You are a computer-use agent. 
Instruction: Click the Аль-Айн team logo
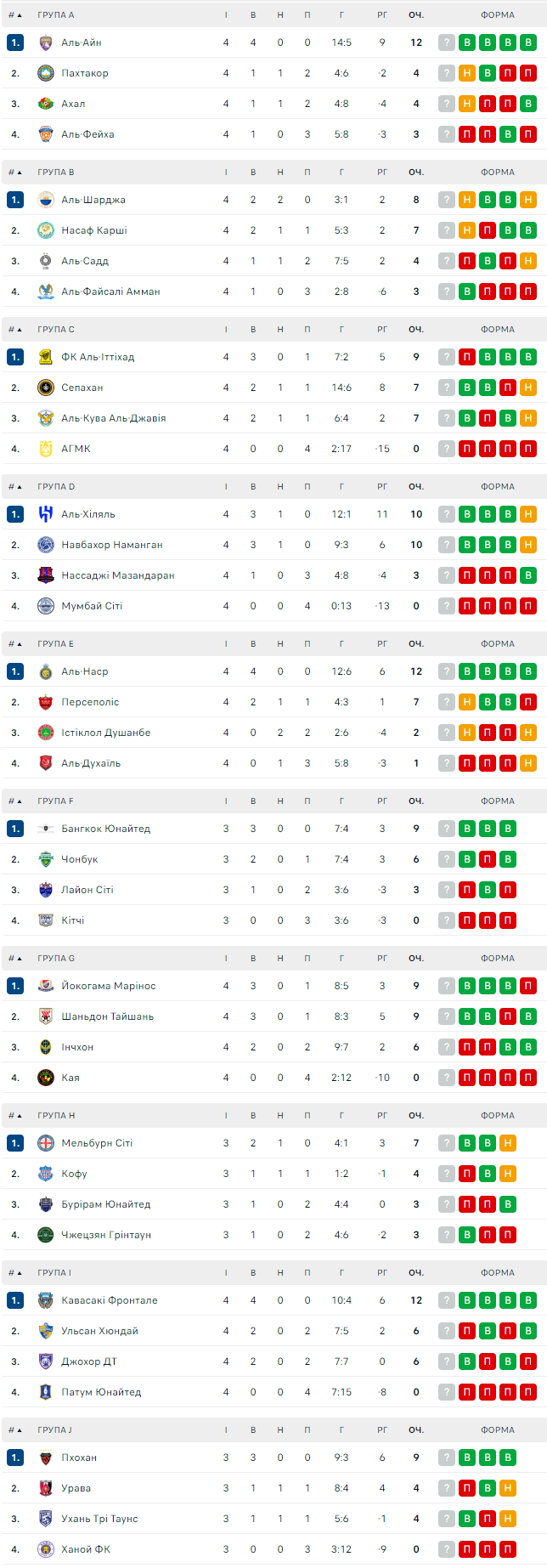(x=46, y=42)
